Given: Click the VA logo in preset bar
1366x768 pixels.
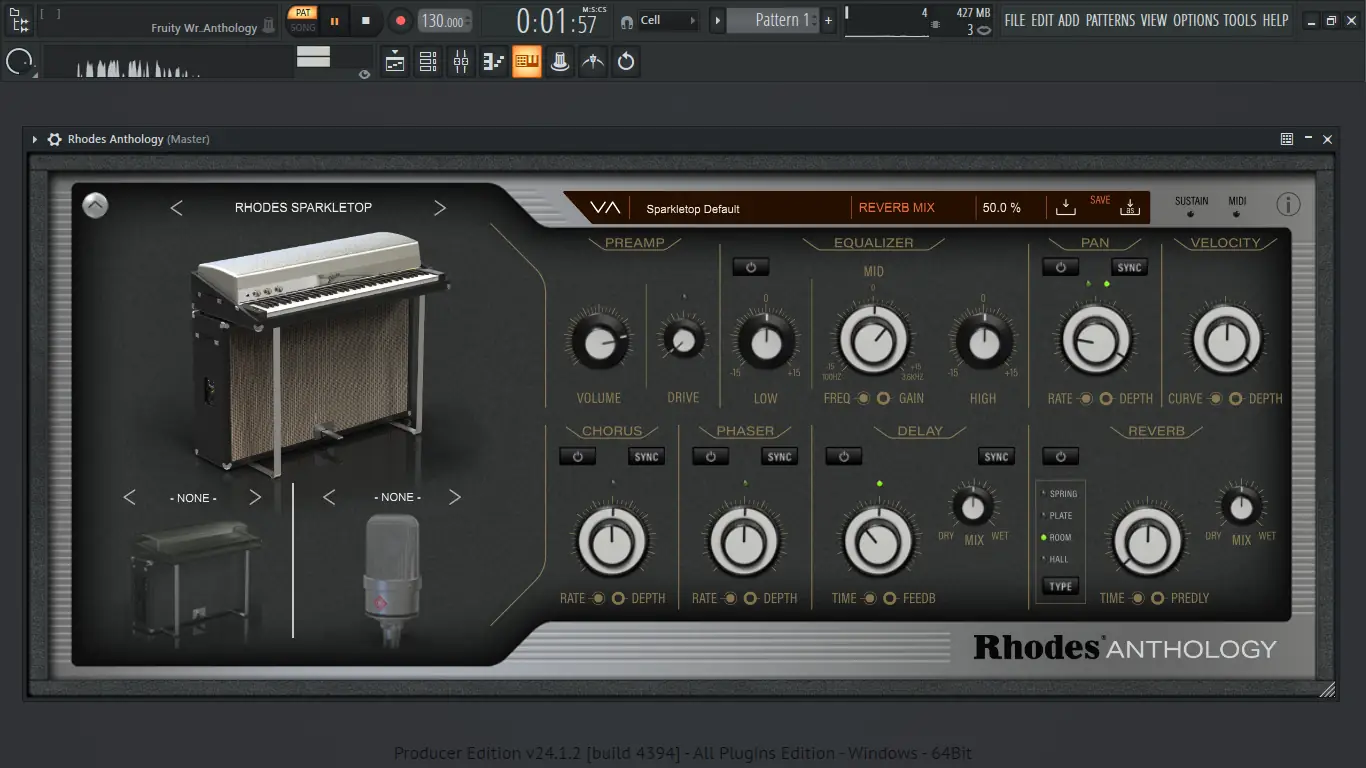Looking at the screenshot, I should click(x=605, y=208).
